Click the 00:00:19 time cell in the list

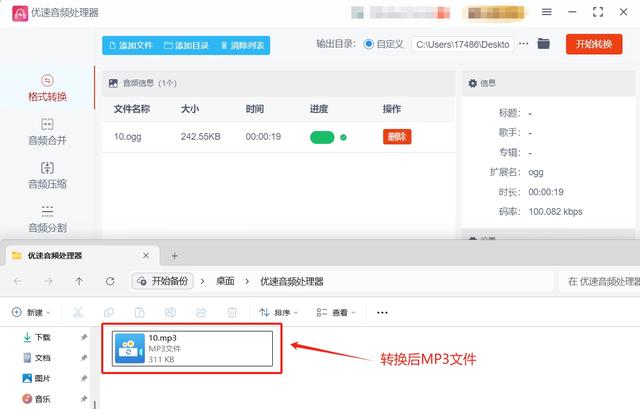tap(263, 136)
